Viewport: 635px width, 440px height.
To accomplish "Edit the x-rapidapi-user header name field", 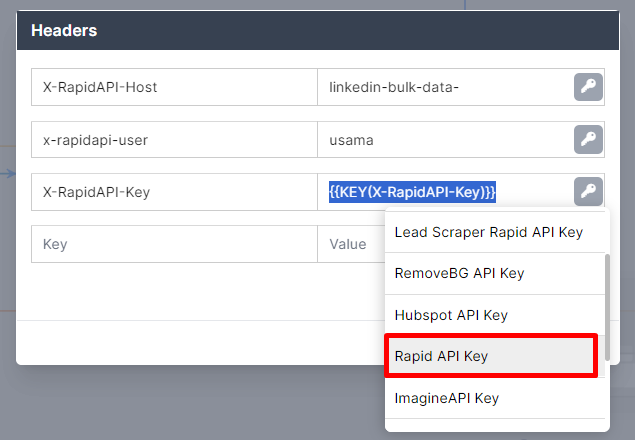I will (174, 140).
